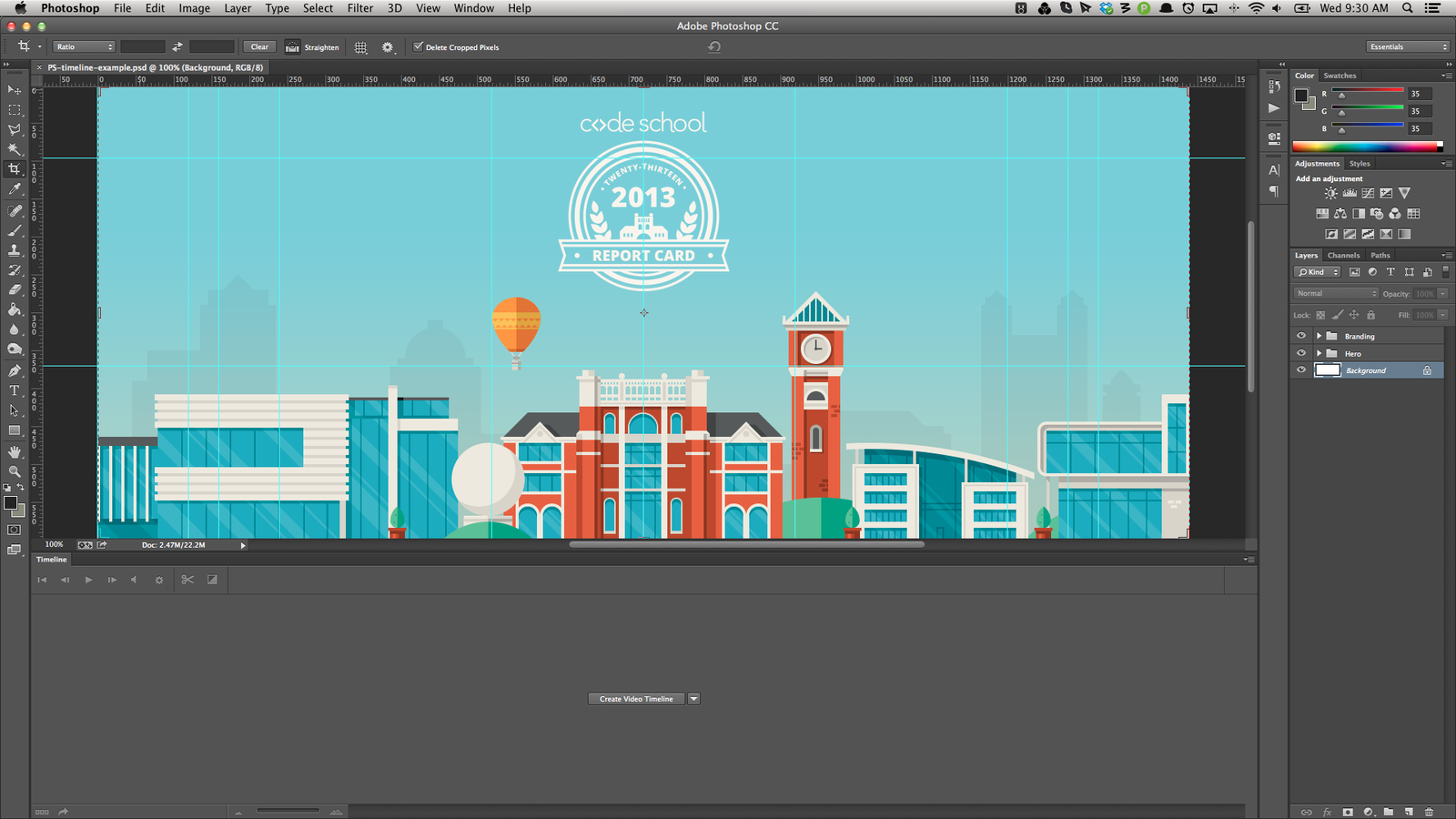Viewport: 1456px width, 819px height.
Task: Select the Eyedropper tool
Action: [15, 189]
